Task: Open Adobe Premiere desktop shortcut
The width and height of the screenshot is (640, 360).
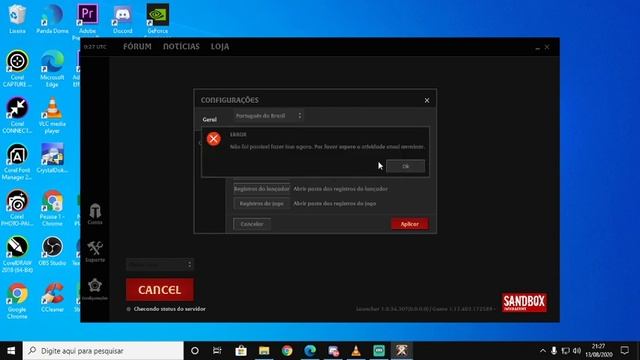Action: coord(87,20)
